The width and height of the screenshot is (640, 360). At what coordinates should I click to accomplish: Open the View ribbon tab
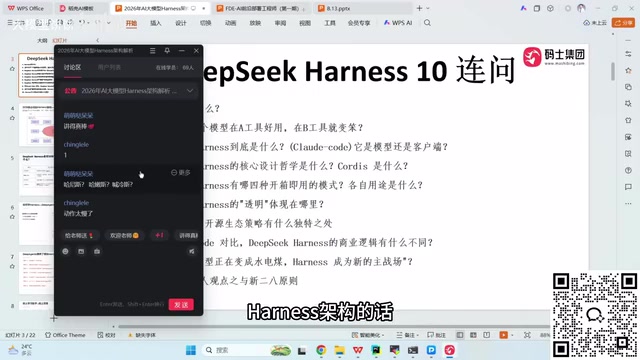(x=305, y=23)
